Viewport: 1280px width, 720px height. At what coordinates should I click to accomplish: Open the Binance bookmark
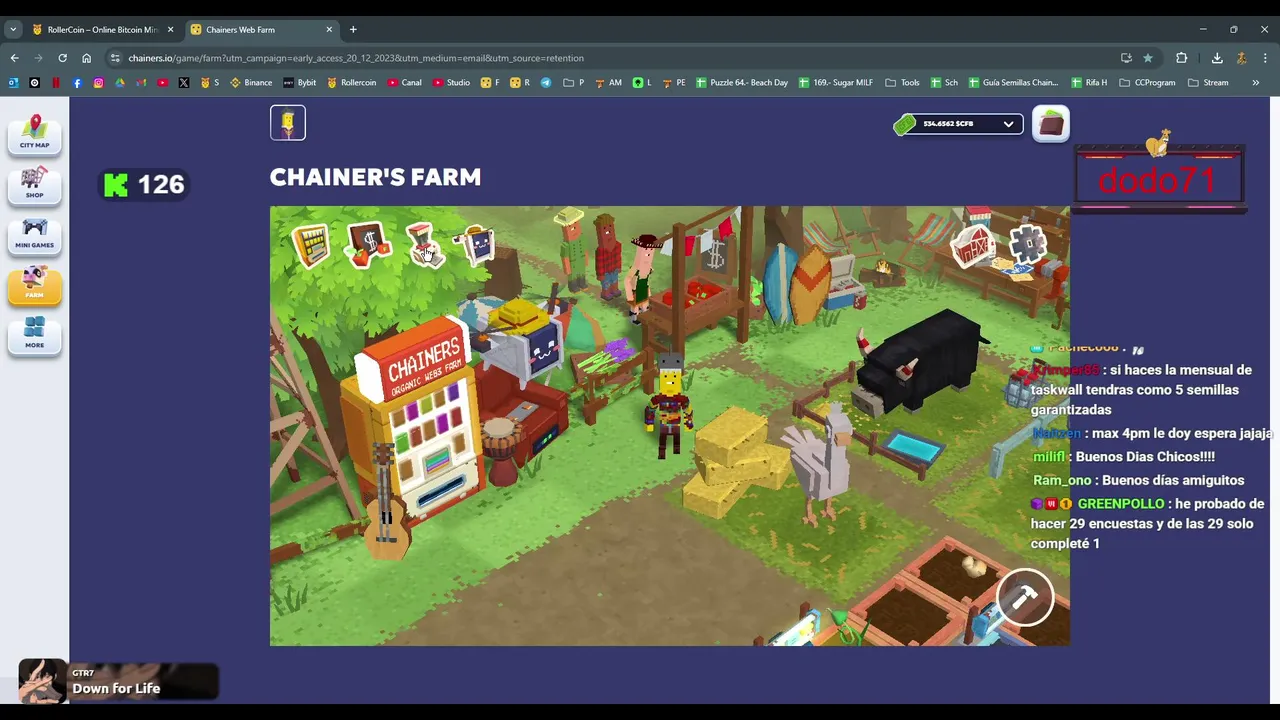coord(251,83)
